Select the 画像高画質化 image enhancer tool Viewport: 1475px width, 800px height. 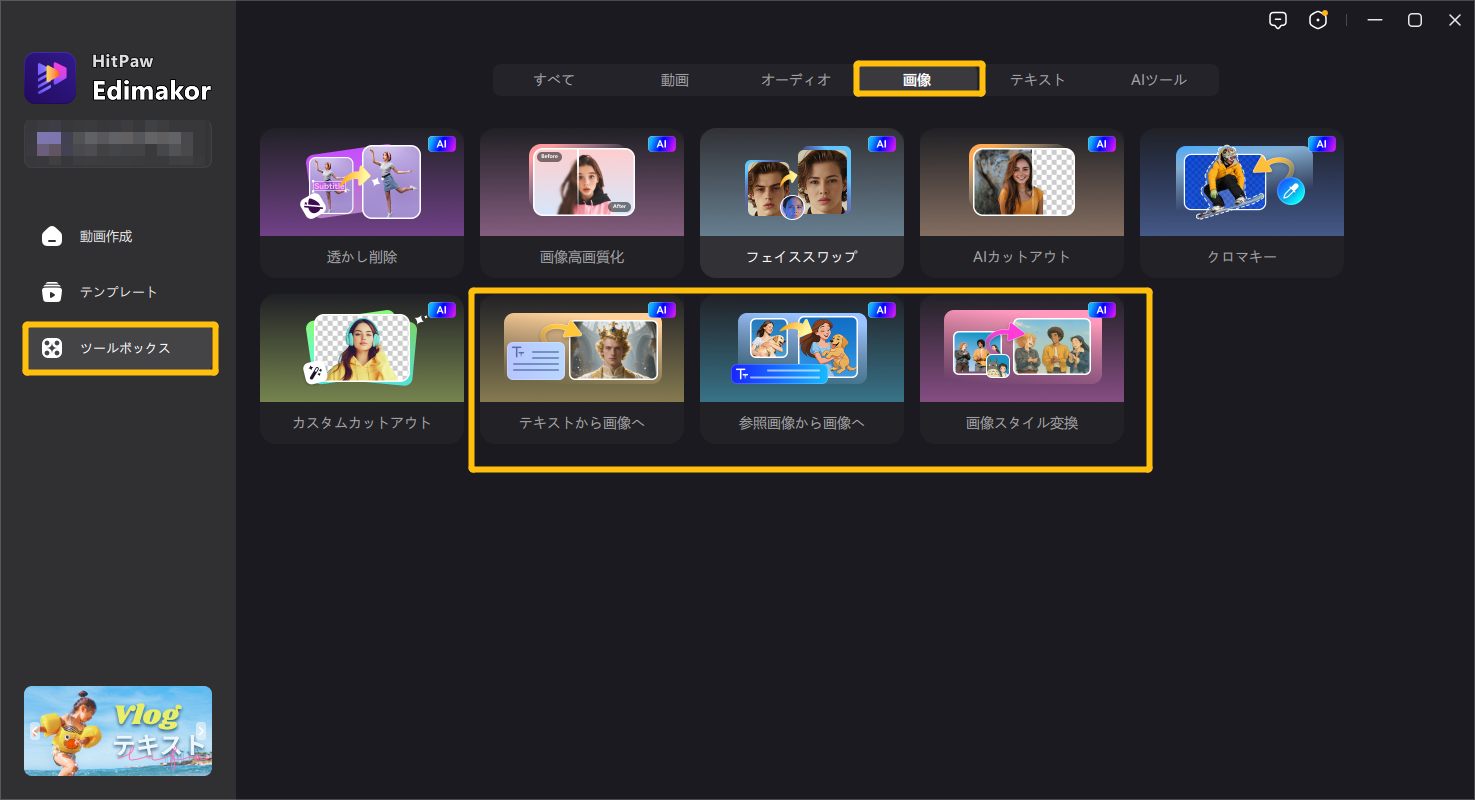582,200
